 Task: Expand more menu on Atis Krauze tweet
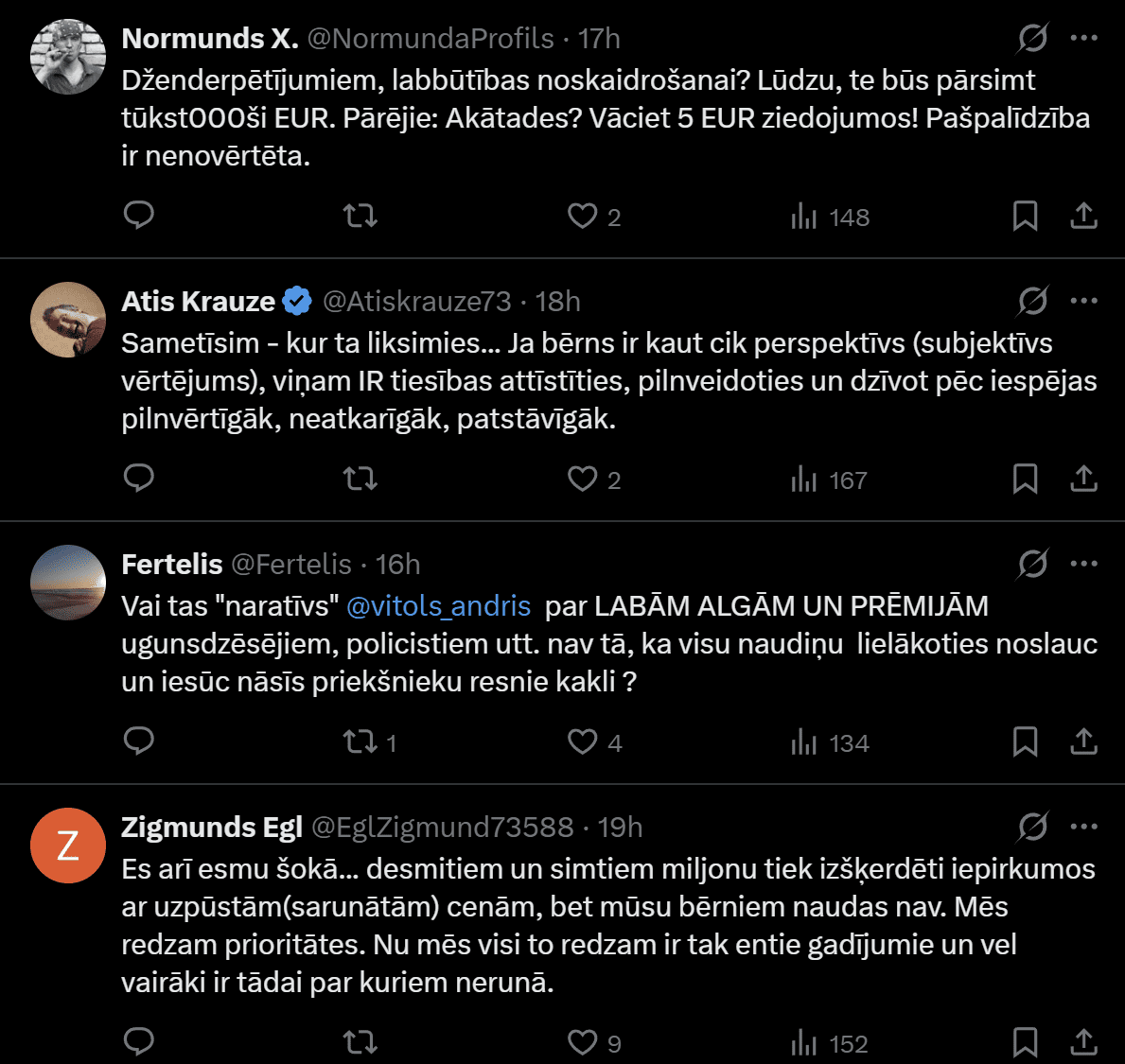coord(1083,301)
